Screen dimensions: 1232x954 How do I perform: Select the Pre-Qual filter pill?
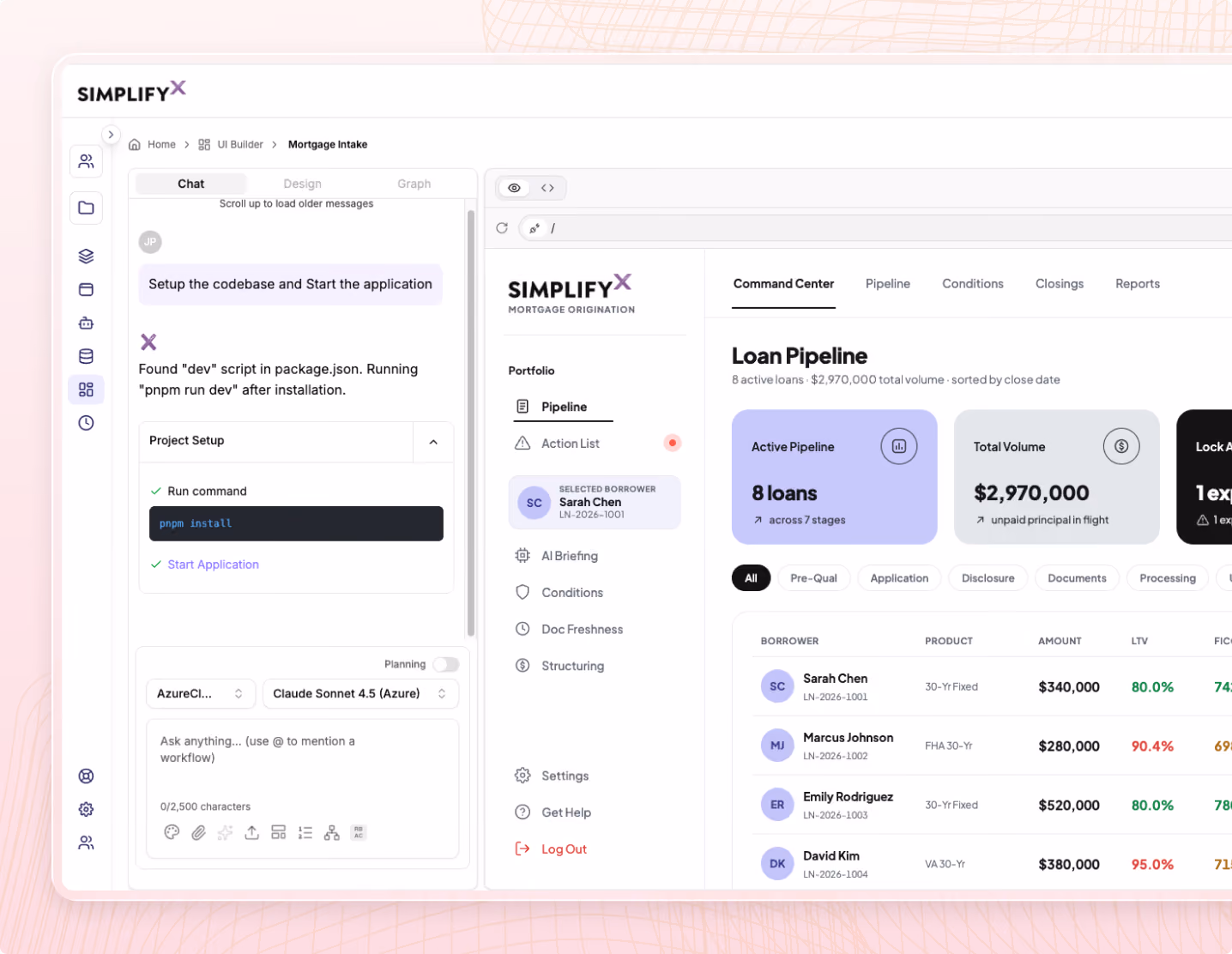pyautogui.click(x=813, y=578)
